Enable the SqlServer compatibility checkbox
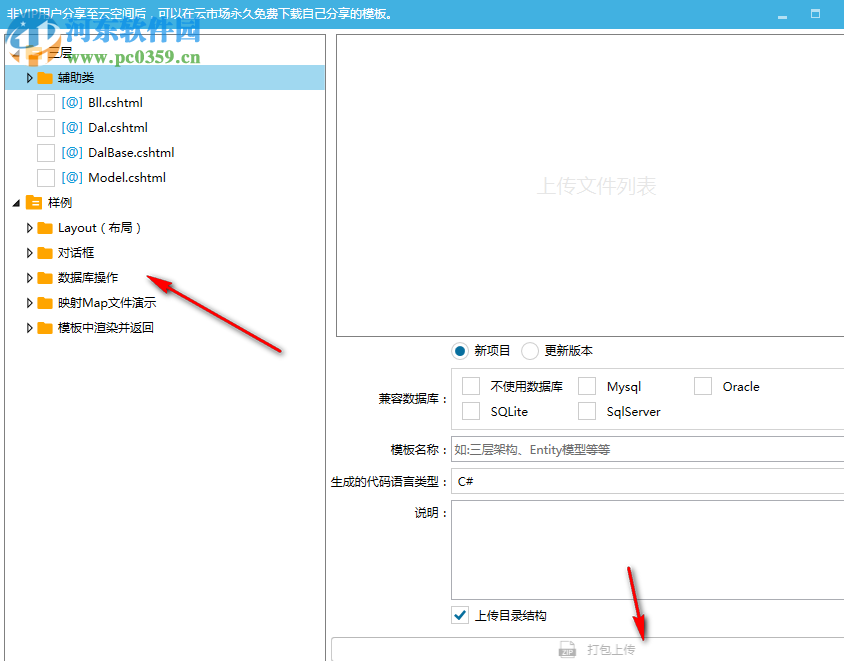 pyautogui.click(x=587, y=411)
